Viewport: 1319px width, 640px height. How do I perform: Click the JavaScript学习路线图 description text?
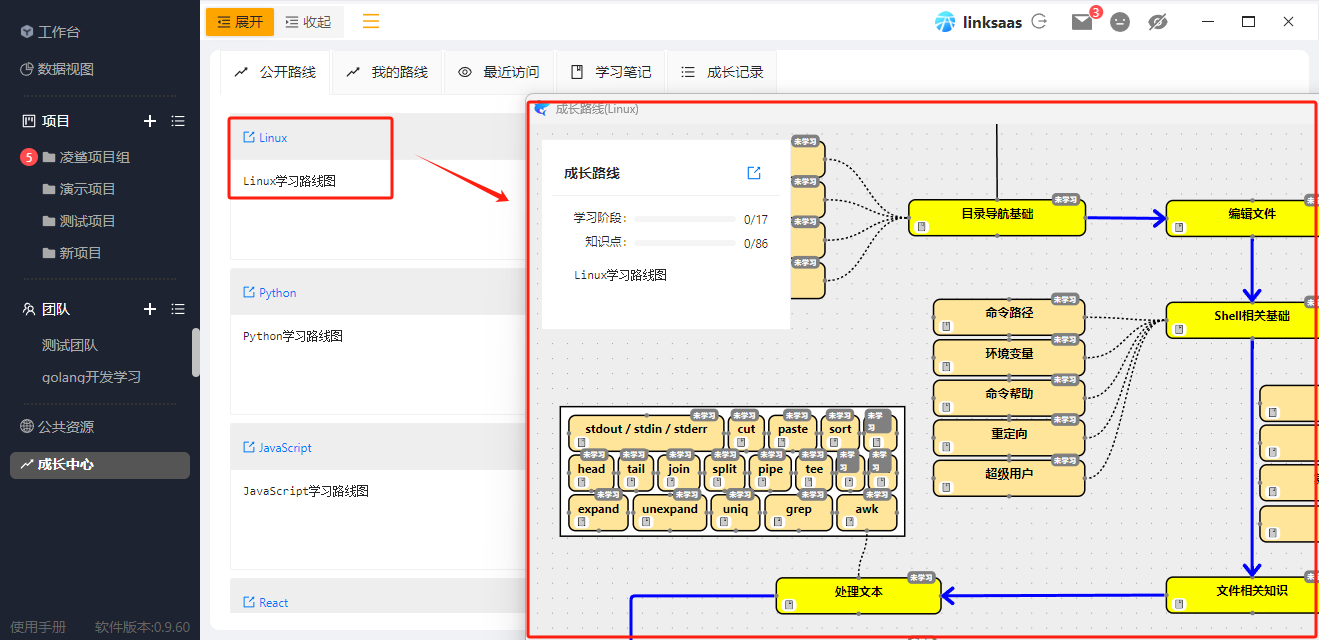coord(306,491)
